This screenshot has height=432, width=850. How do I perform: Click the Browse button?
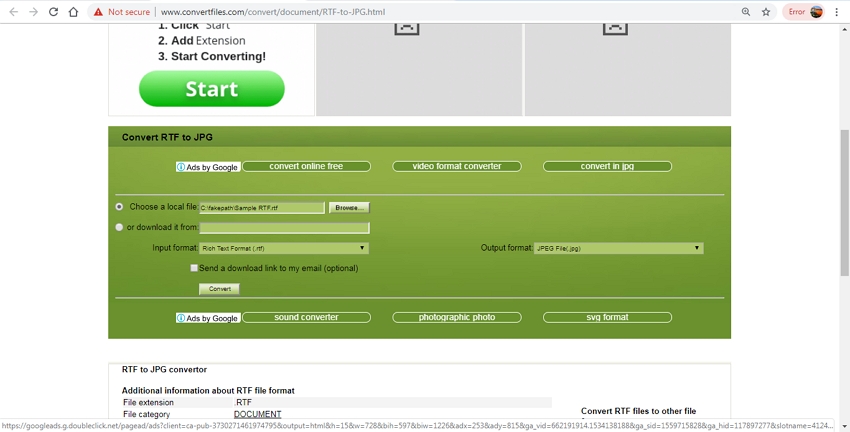pos(348,207)
